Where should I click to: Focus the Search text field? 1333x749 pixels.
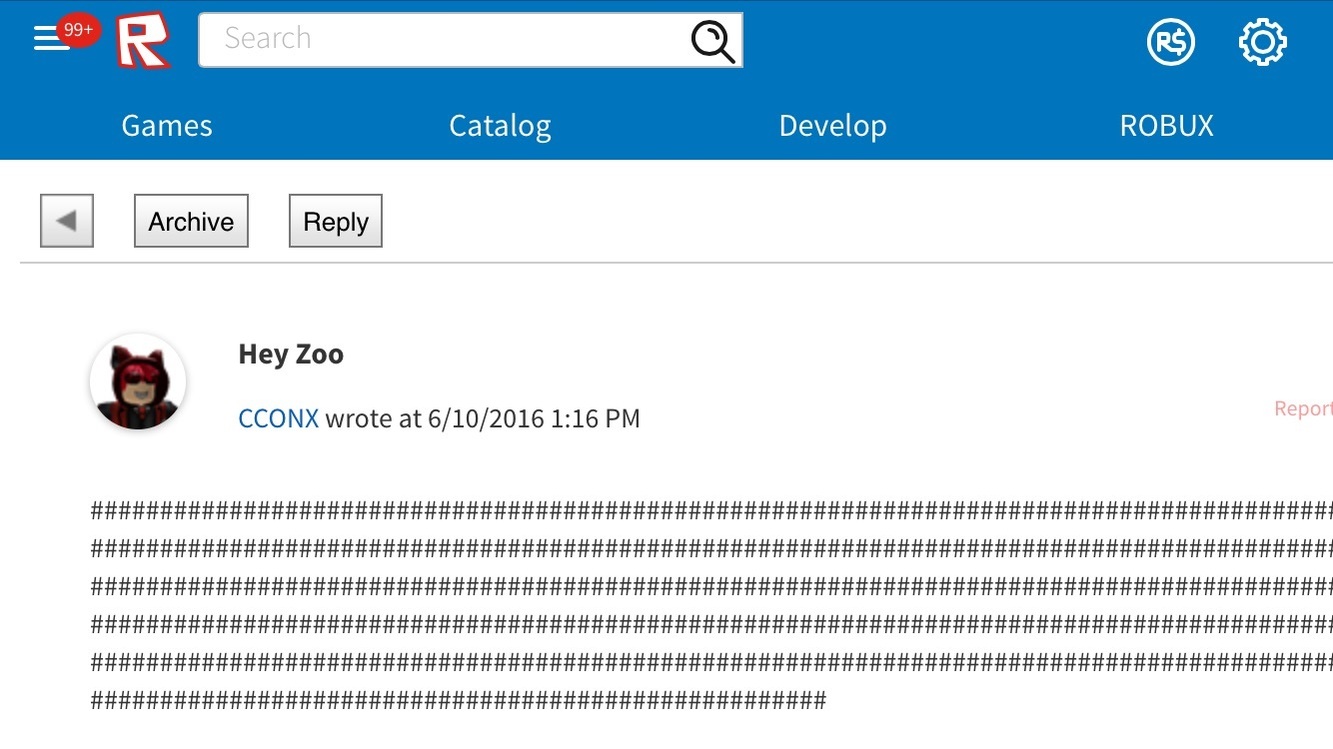[440, 40]
